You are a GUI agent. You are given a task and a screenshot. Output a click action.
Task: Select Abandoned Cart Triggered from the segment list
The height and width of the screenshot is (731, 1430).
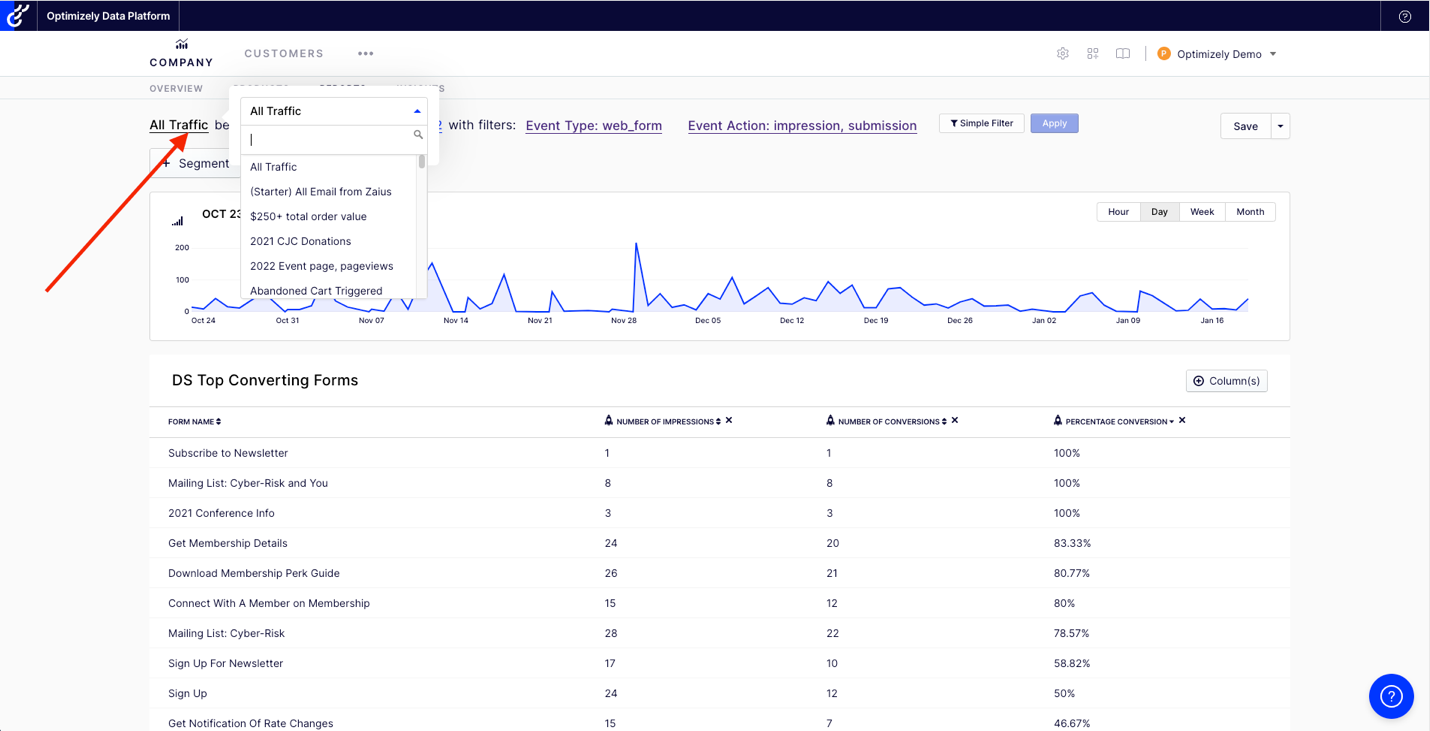316,290
